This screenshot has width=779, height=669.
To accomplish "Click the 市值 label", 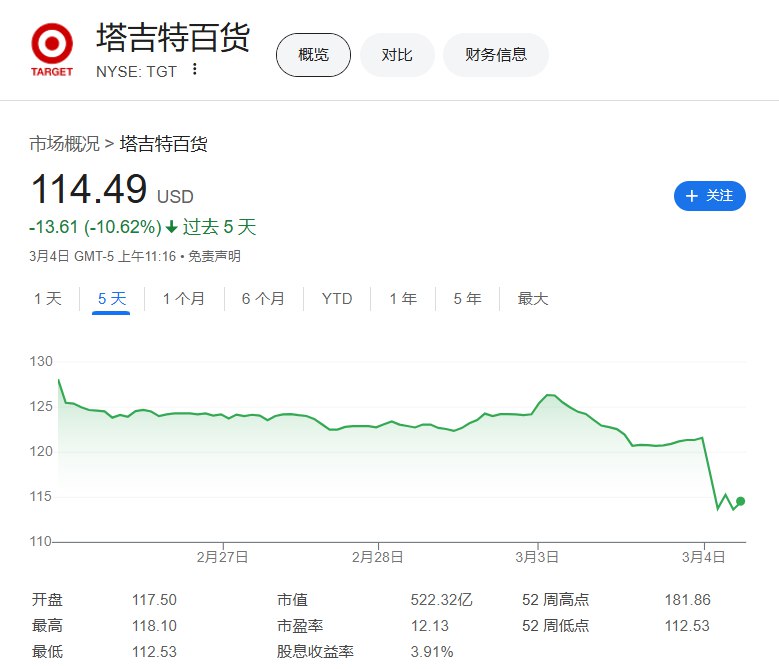I will pyautogui.click(x=293, y=599).
